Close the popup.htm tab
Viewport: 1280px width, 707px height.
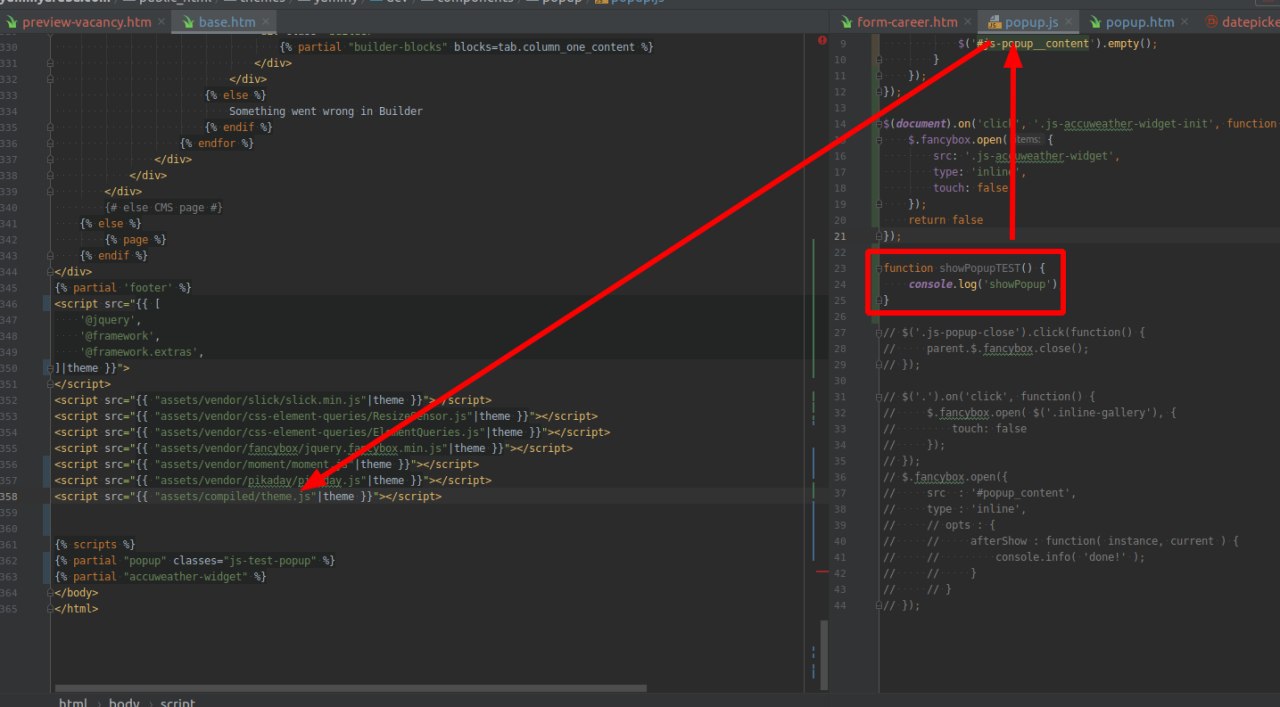pyautogui.click(x=1185, y=22)
